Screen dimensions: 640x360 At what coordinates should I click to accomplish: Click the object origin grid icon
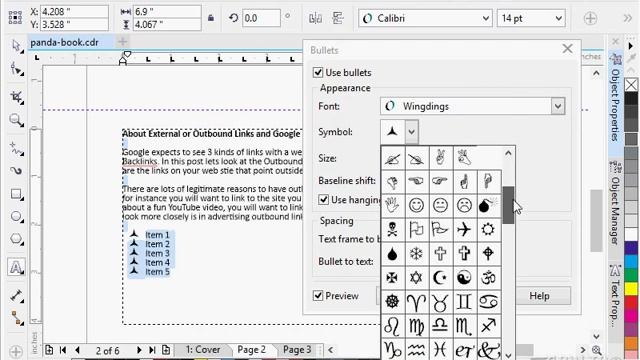click(x=15, y=18)
